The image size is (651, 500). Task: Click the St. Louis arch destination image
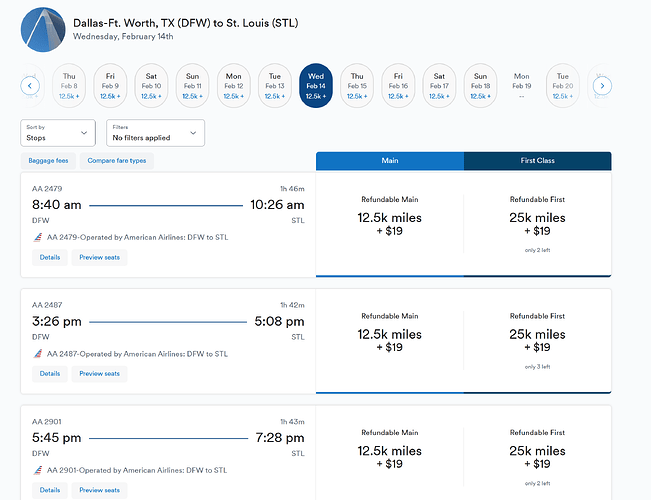click(43, 29)
